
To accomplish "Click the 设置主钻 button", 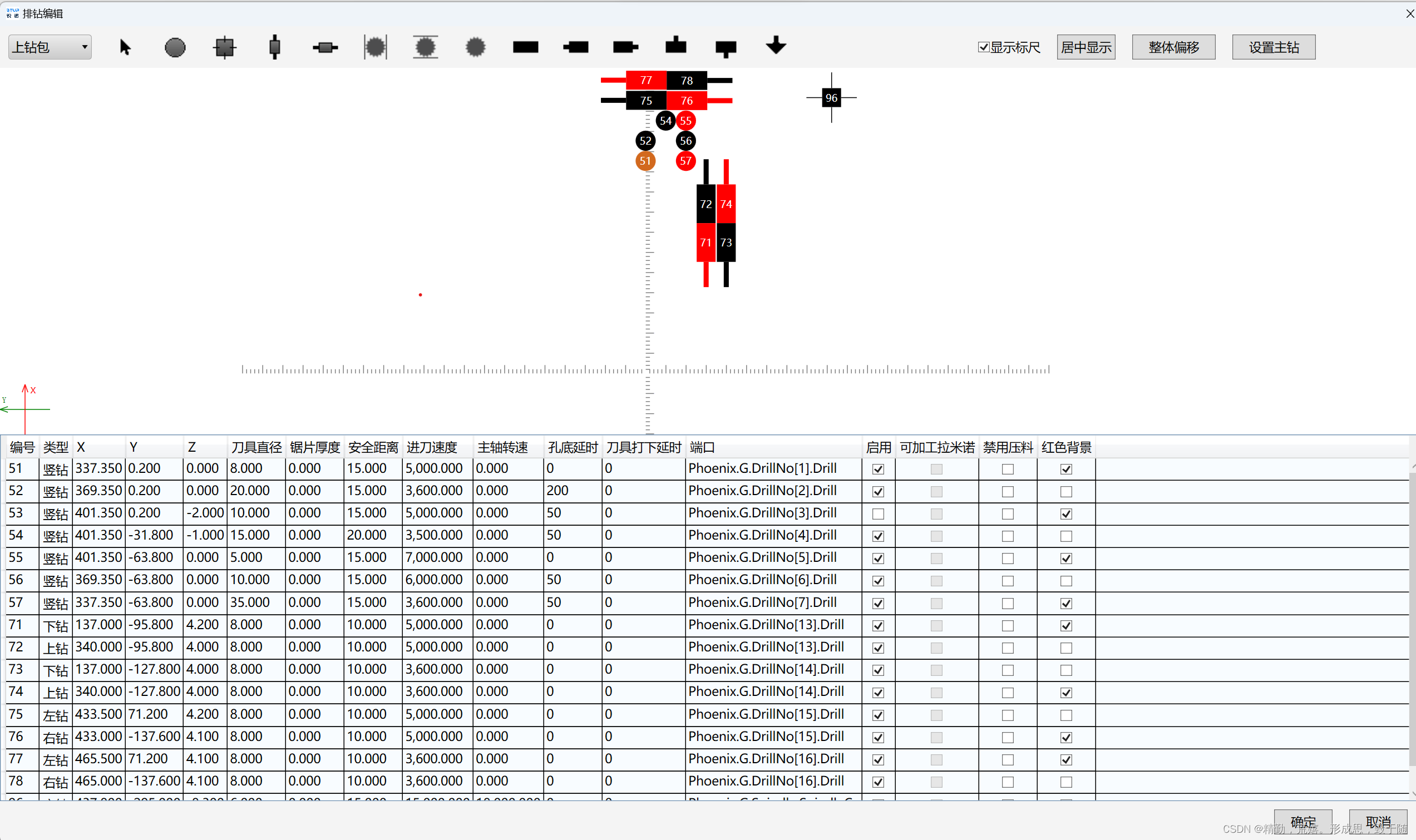I will click(x=1274, y=47).
